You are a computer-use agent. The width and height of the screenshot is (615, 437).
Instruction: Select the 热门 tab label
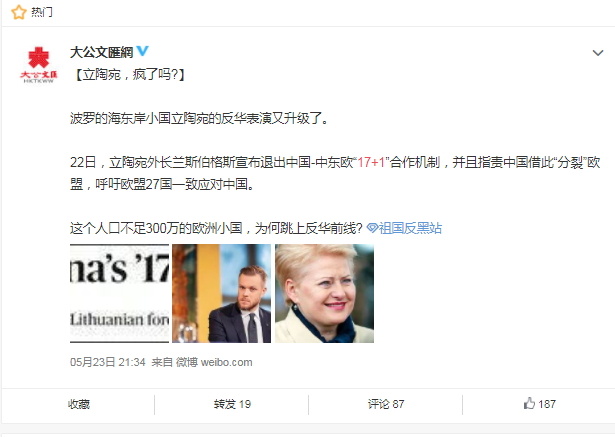click(42, 12)
